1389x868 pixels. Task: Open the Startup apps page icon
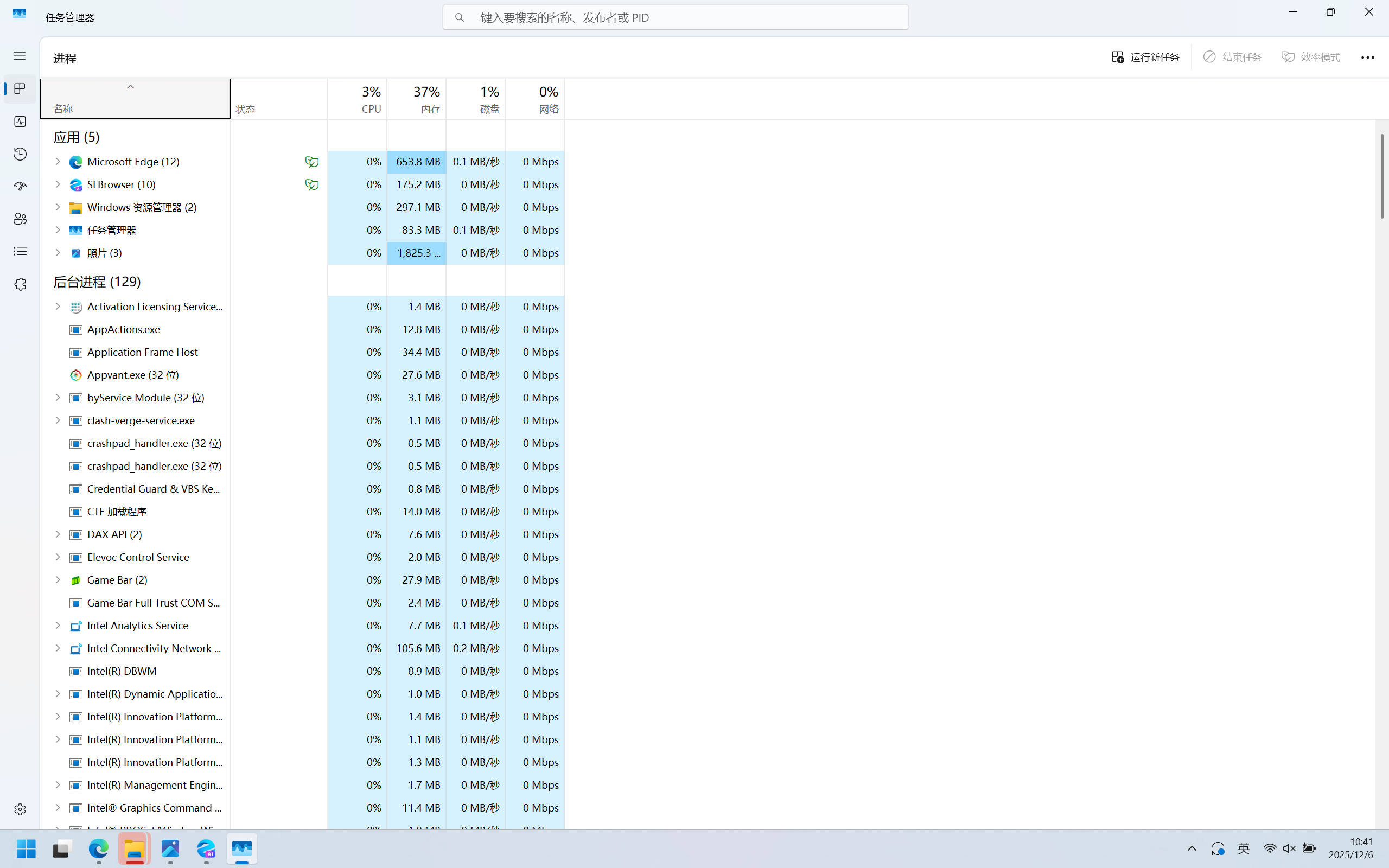[x=20, y=186]
